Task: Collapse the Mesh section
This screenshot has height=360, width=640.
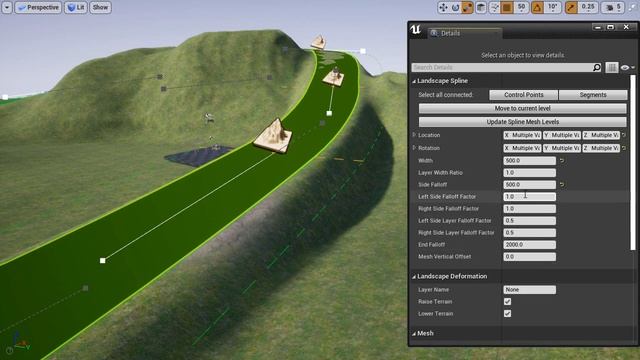Action: [x=414, y=333]
